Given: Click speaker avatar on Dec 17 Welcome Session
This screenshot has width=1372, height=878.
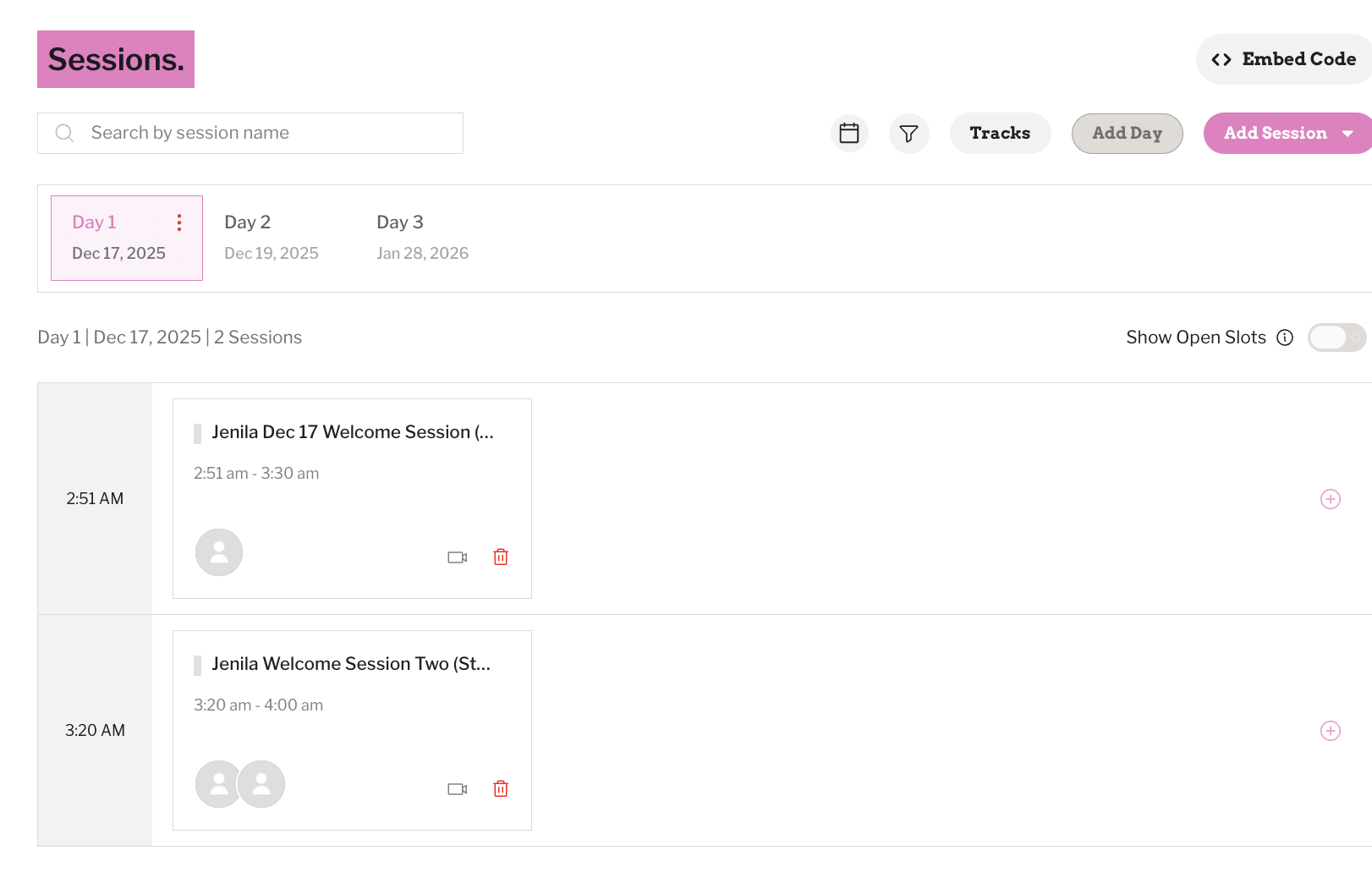Looking at the screenshot, I should 219,552.
